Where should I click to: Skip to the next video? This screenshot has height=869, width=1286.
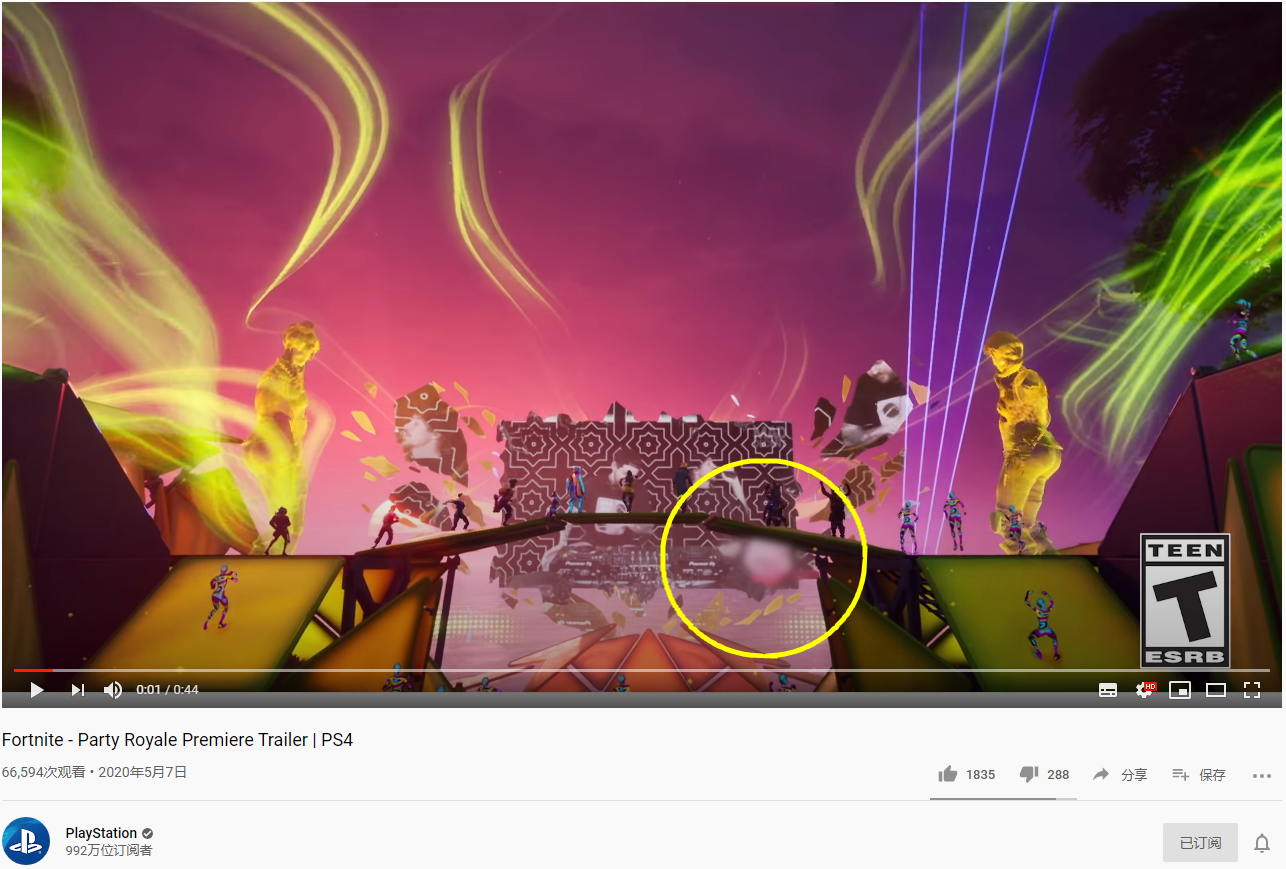[78, 690]
